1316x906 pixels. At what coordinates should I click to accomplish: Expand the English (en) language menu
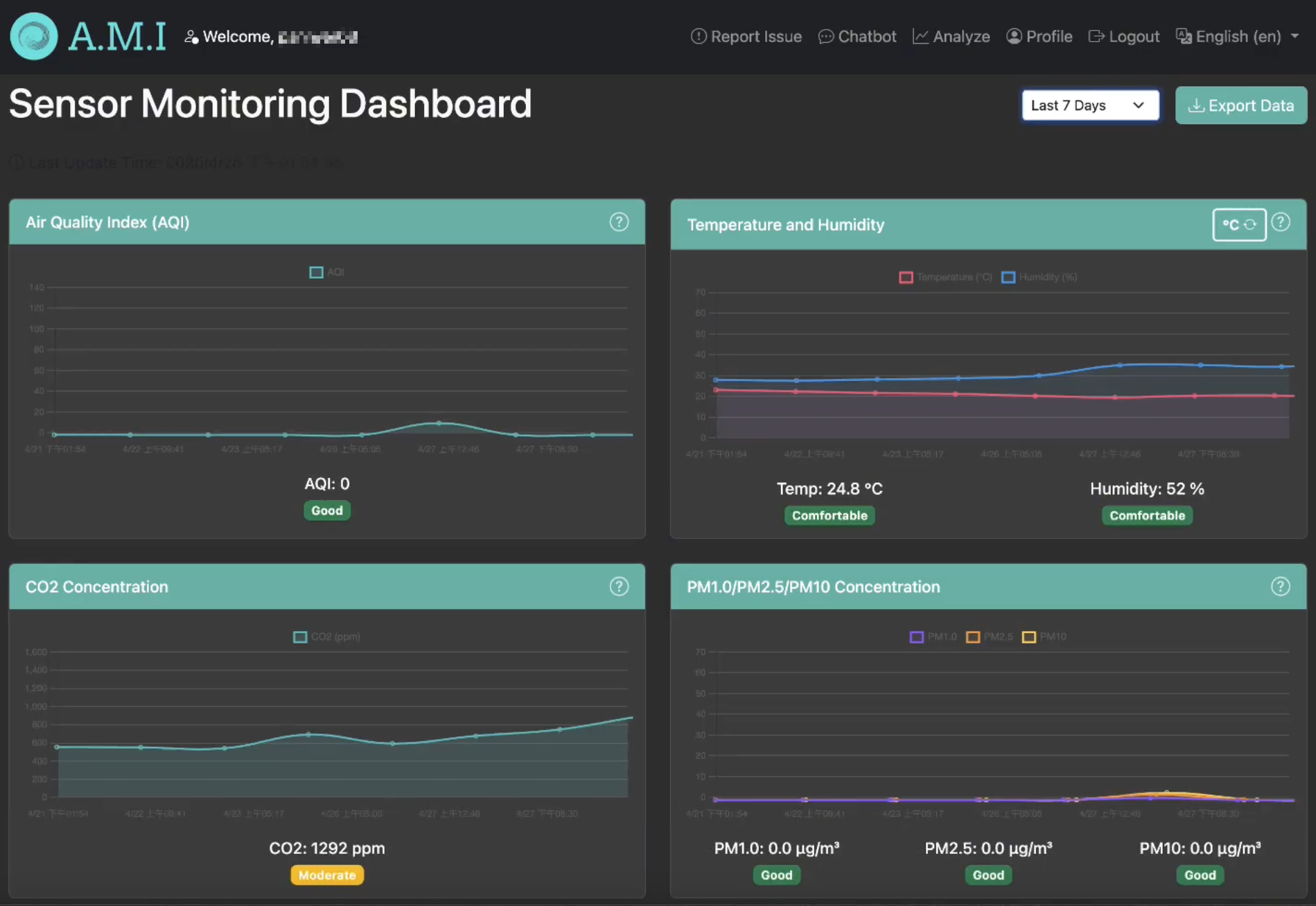pos(1238,37)
